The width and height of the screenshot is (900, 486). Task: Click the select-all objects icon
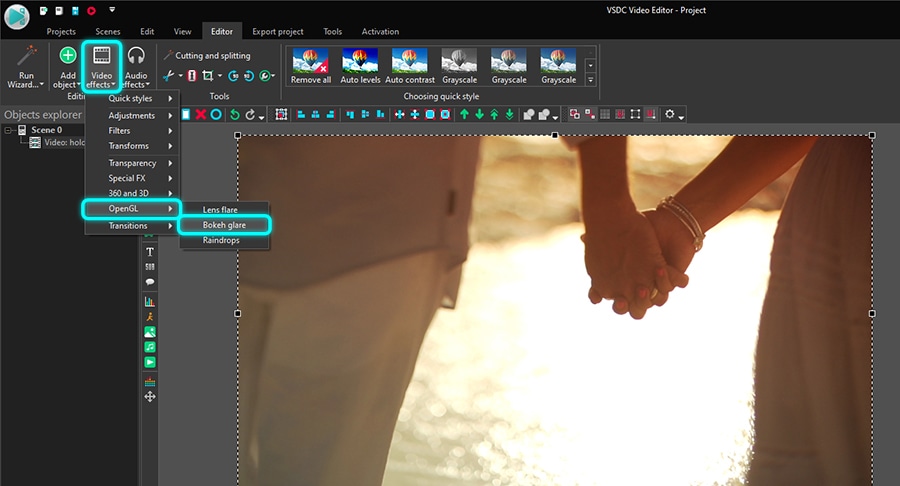tap(281, 114)
